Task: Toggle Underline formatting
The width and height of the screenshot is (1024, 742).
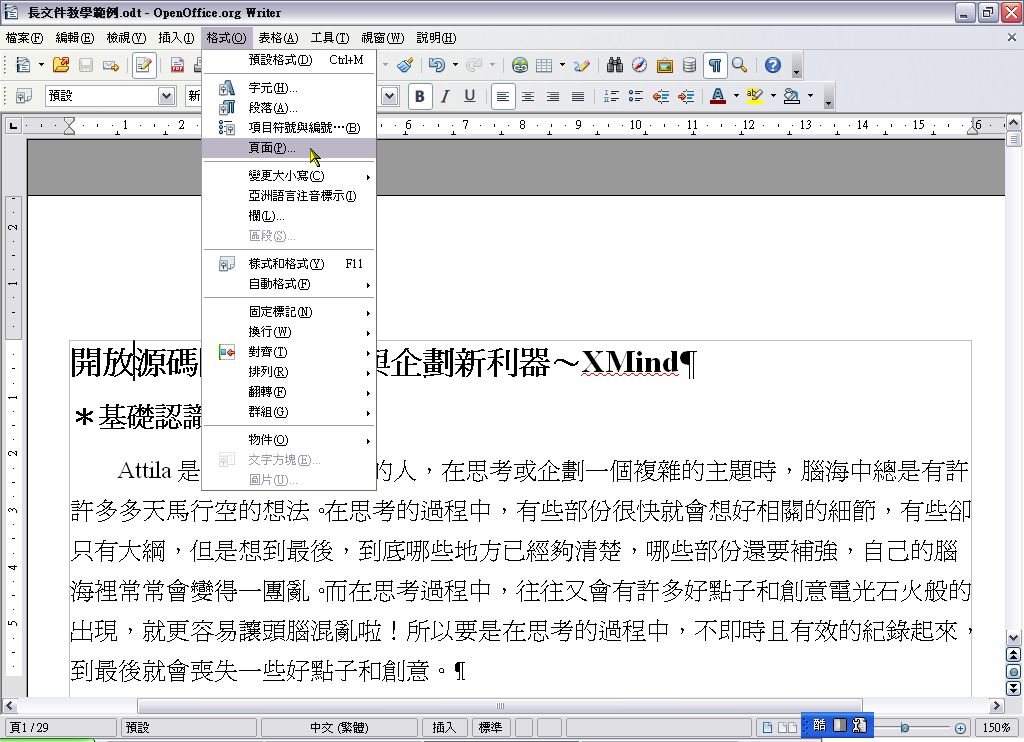Action: 470,96
